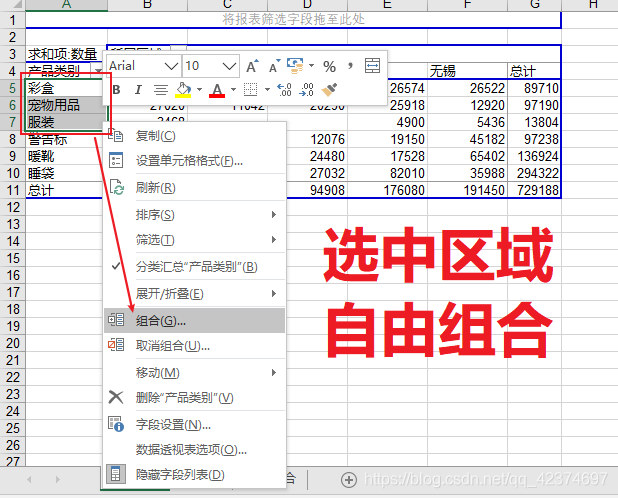This screenshot has width=618, height=498.
Task: Click the center align icon
Action: pyautogui.click(x=160, y=90)
